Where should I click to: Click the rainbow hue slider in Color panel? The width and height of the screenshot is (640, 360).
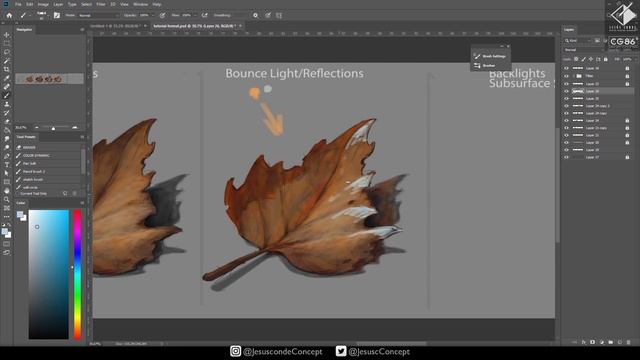(x=77, y=274)
